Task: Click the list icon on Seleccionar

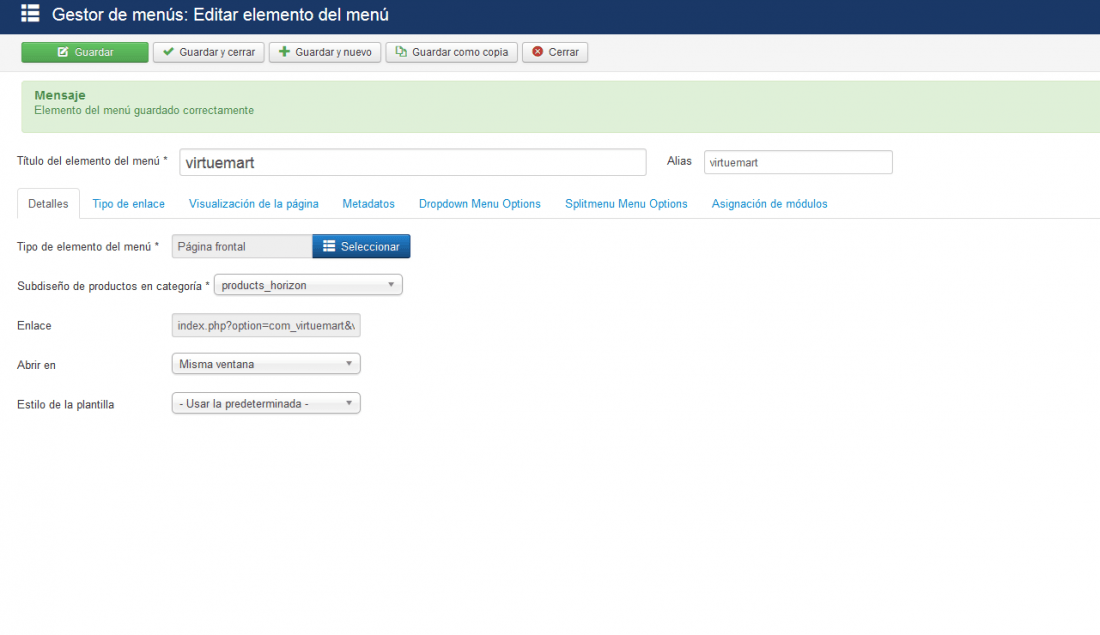Action: point(329,246)
